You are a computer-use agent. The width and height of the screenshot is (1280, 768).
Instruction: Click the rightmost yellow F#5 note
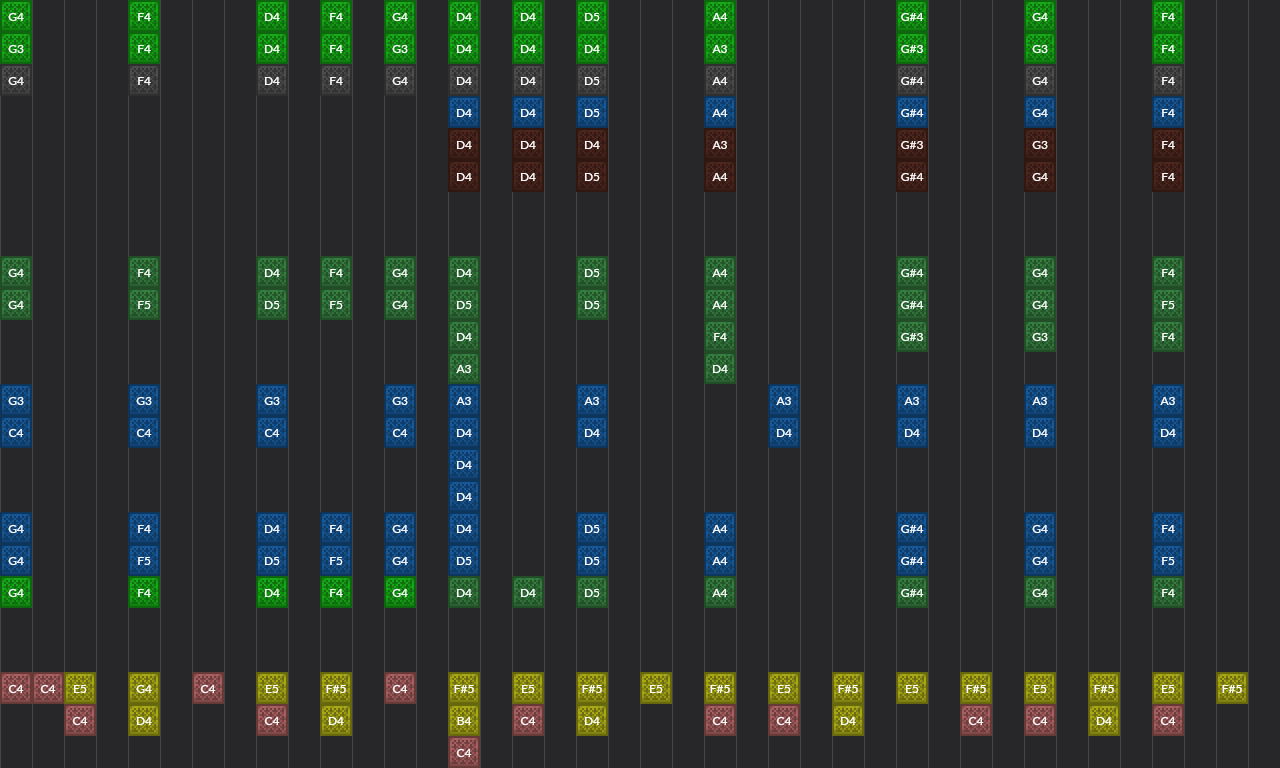tap(1232, 688)
